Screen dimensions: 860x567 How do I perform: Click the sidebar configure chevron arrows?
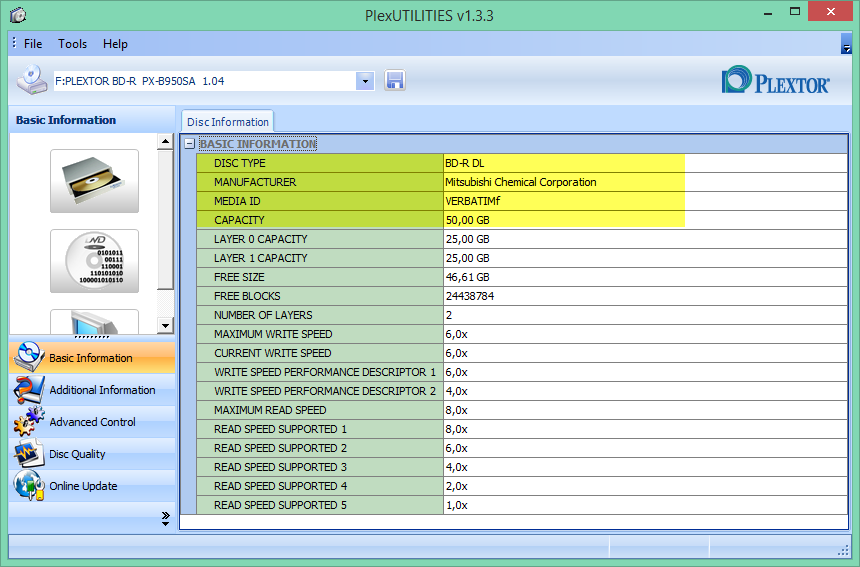pos(166,519)
